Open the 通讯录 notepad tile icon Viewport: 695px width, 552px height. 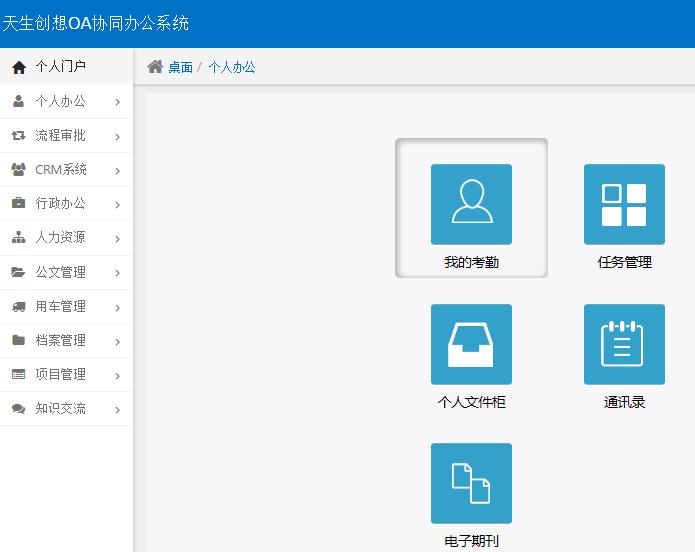click(x=624, y=344)
